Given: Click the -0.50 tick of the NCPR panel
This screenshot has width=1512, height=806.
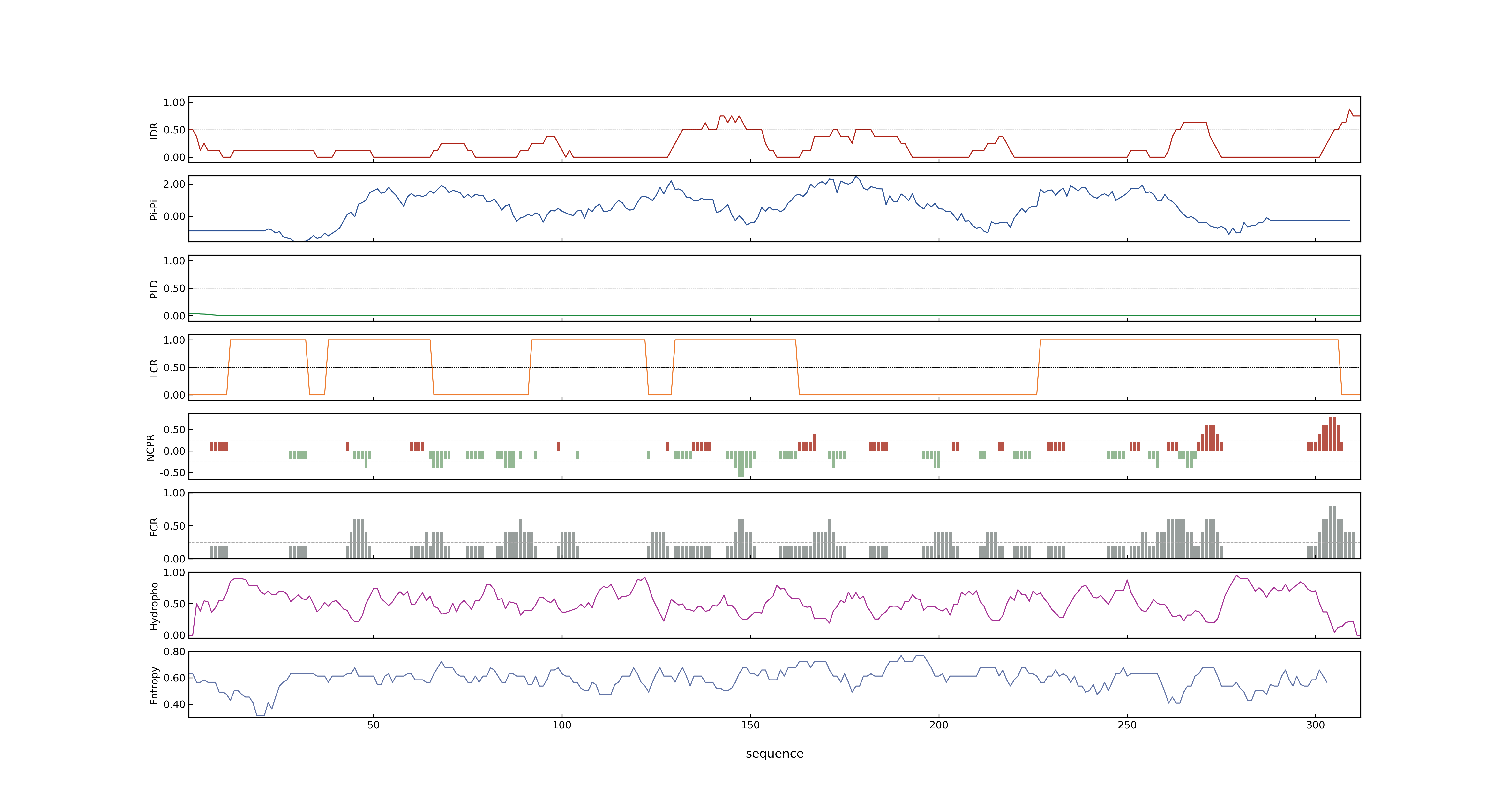Looking at the screenshot, I should click(x=172, y=473).
